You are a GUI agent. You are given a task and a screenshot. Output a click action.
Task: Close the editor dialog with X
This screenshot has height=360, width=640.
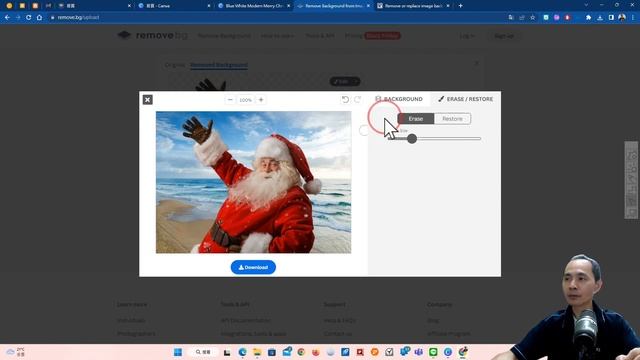(148, 100)
